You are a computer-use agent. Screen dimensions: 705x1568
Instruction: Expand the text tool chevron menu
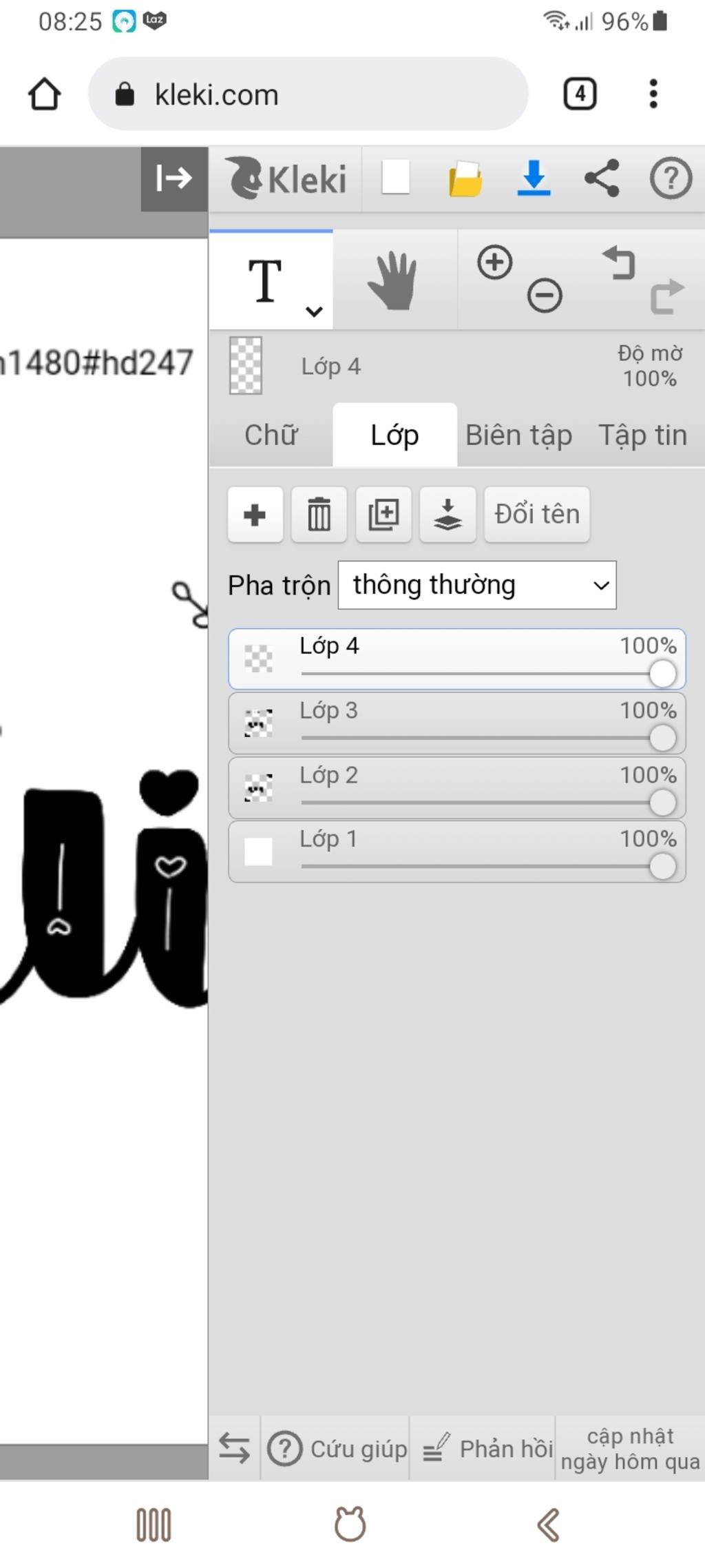[x=314, y=311]
